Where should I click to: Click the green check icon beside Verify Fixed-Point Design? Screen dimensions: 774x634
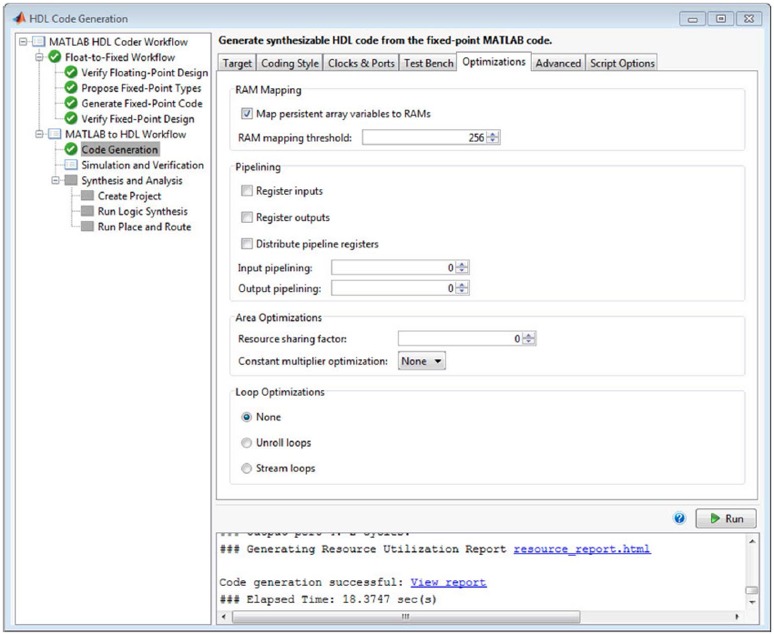(71, 118)
